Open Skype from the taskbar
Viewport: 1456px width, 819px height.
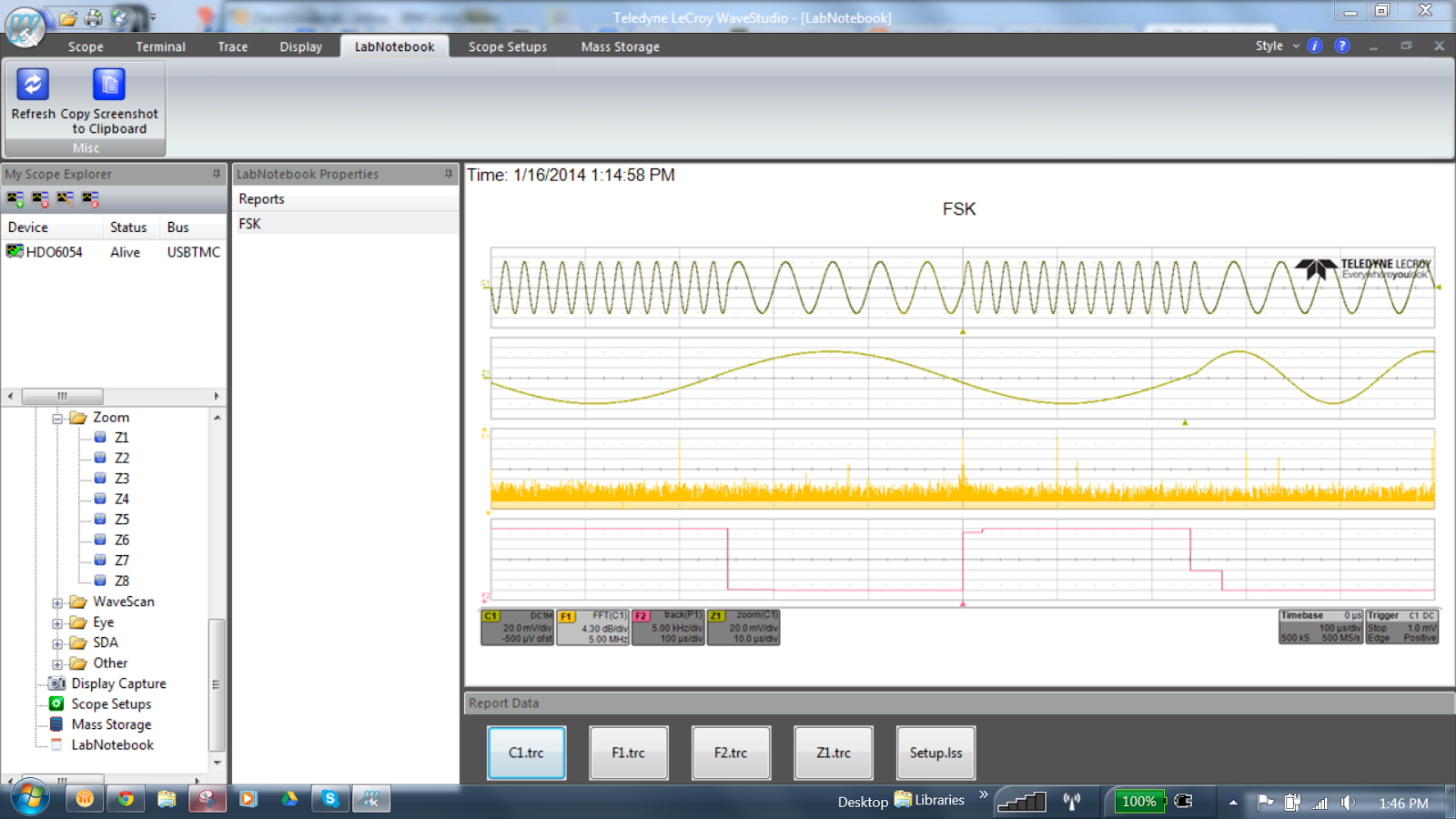click(329, 799)
